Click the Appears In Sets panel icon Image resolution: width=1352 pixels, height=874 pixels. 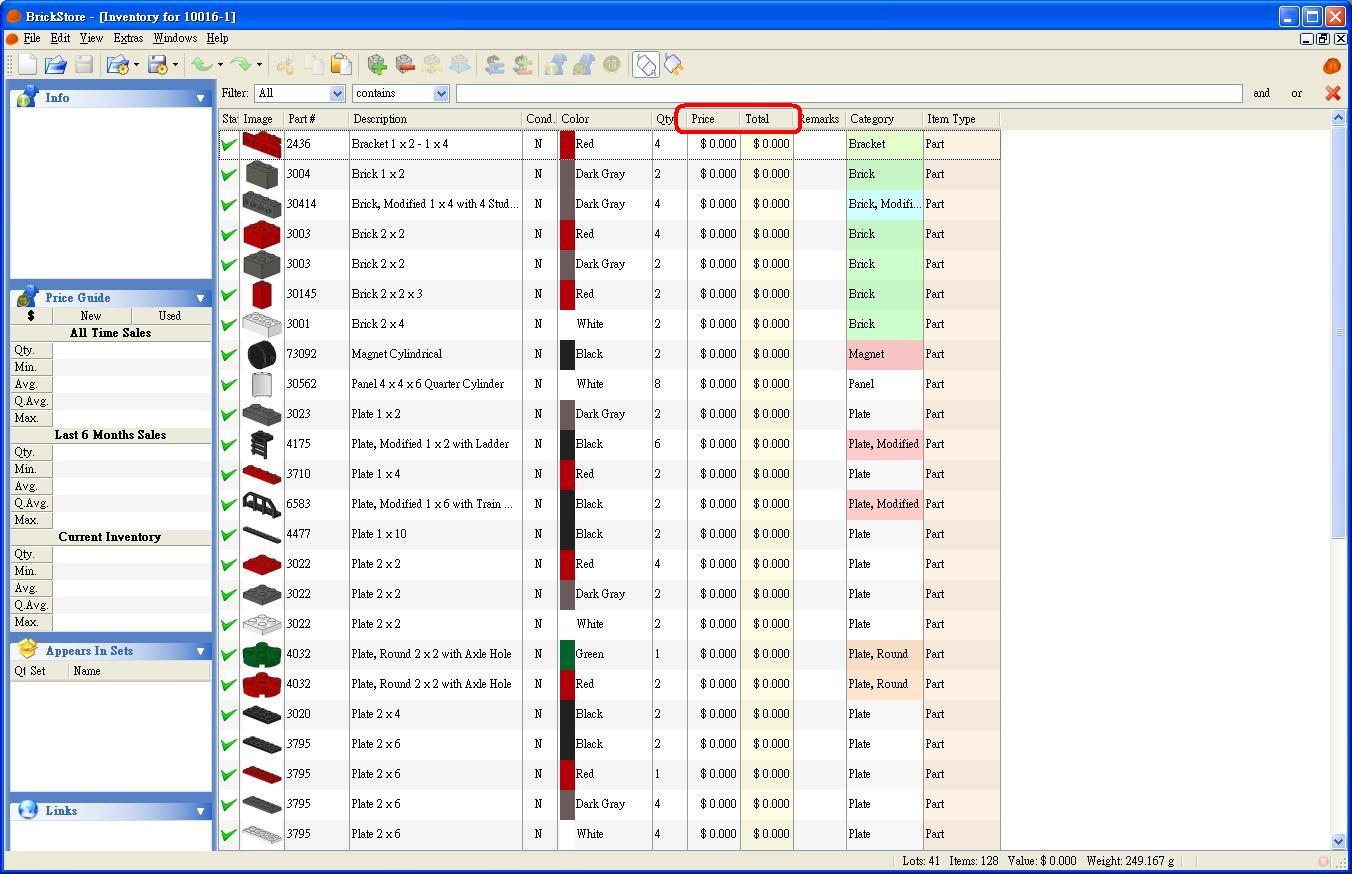[x=27, y=650]
